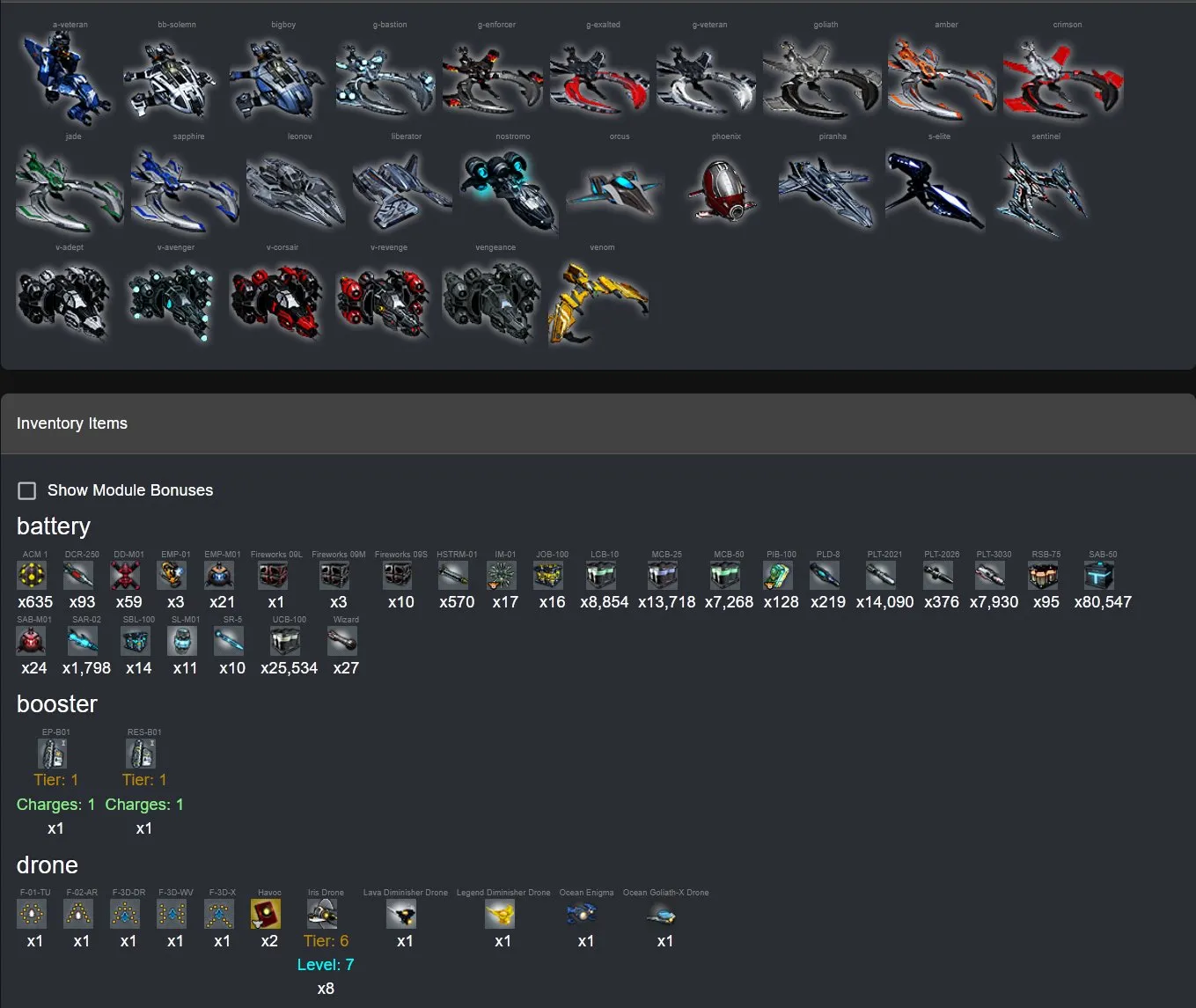This screenshot has width=1196, height=1008.
Task: Click the venom ship thumbnail
Action: click(598, 305)
